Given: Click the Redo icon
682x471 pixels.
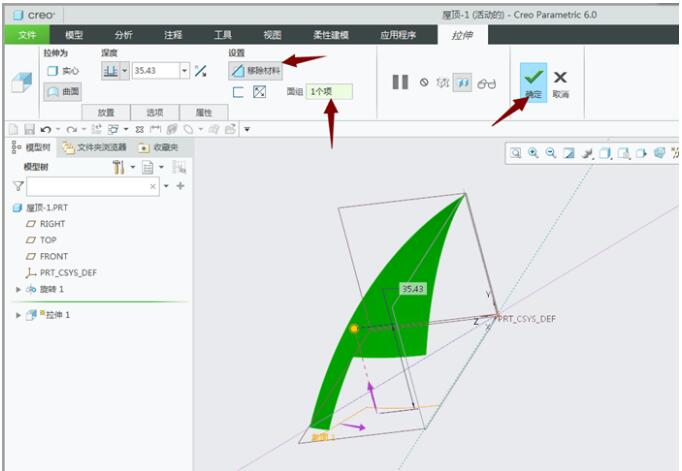Looking at the screenshot, I should 71,129.
